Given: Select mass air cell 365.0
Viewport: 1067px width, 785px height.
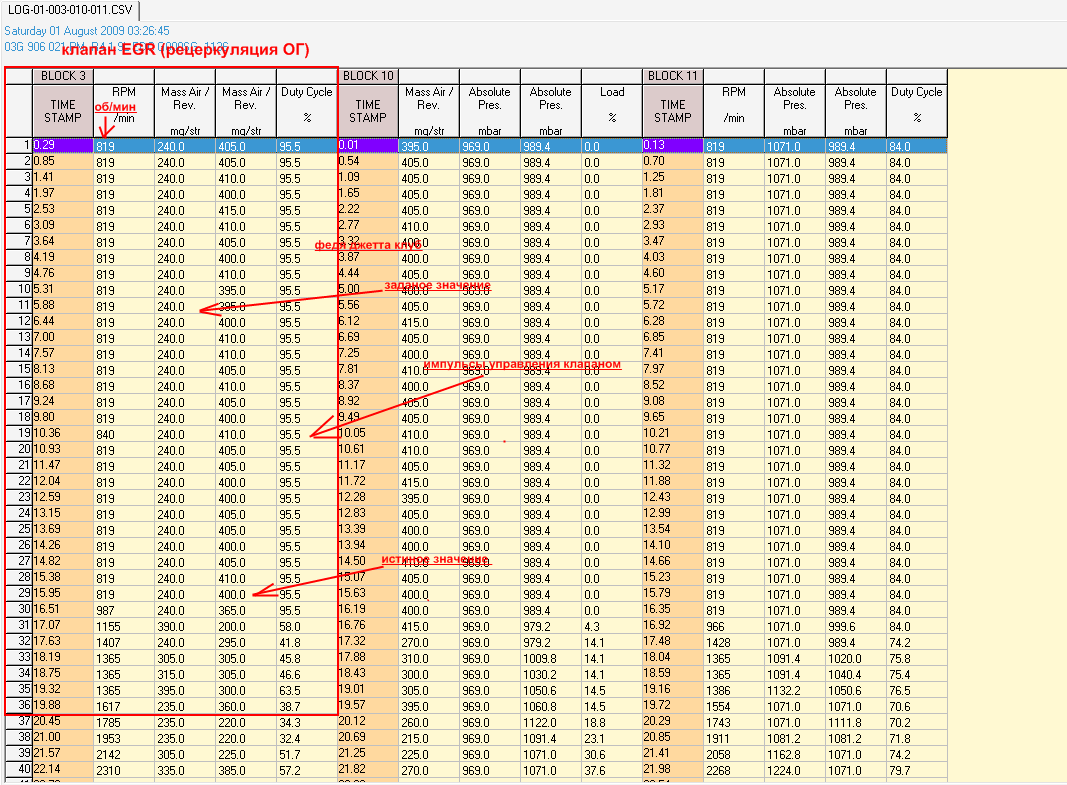Looking at the screenshot, I should pyautogui.click(x=246, y=610).
